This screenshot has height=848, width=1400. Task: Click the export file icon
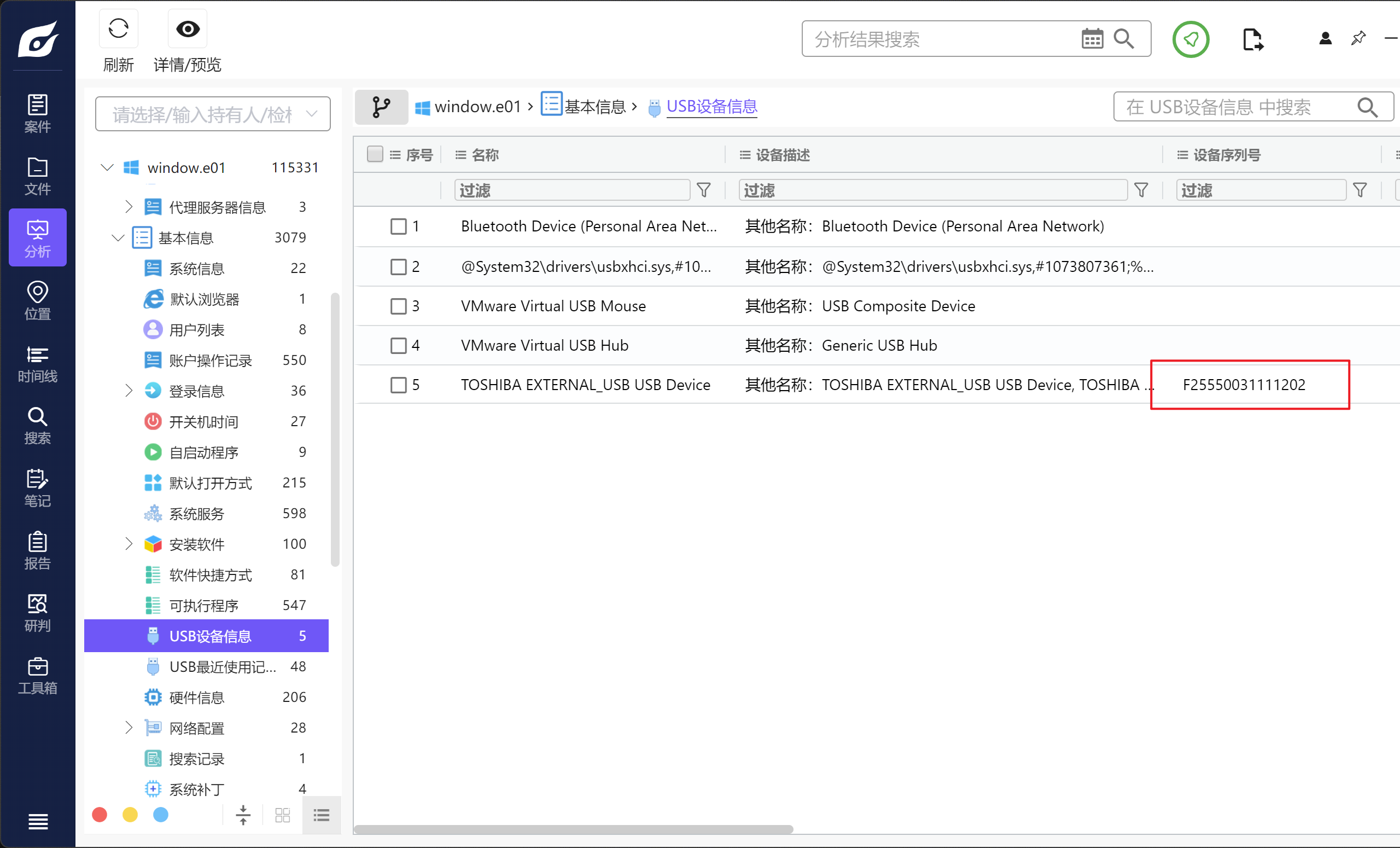tap(1252, 39)
